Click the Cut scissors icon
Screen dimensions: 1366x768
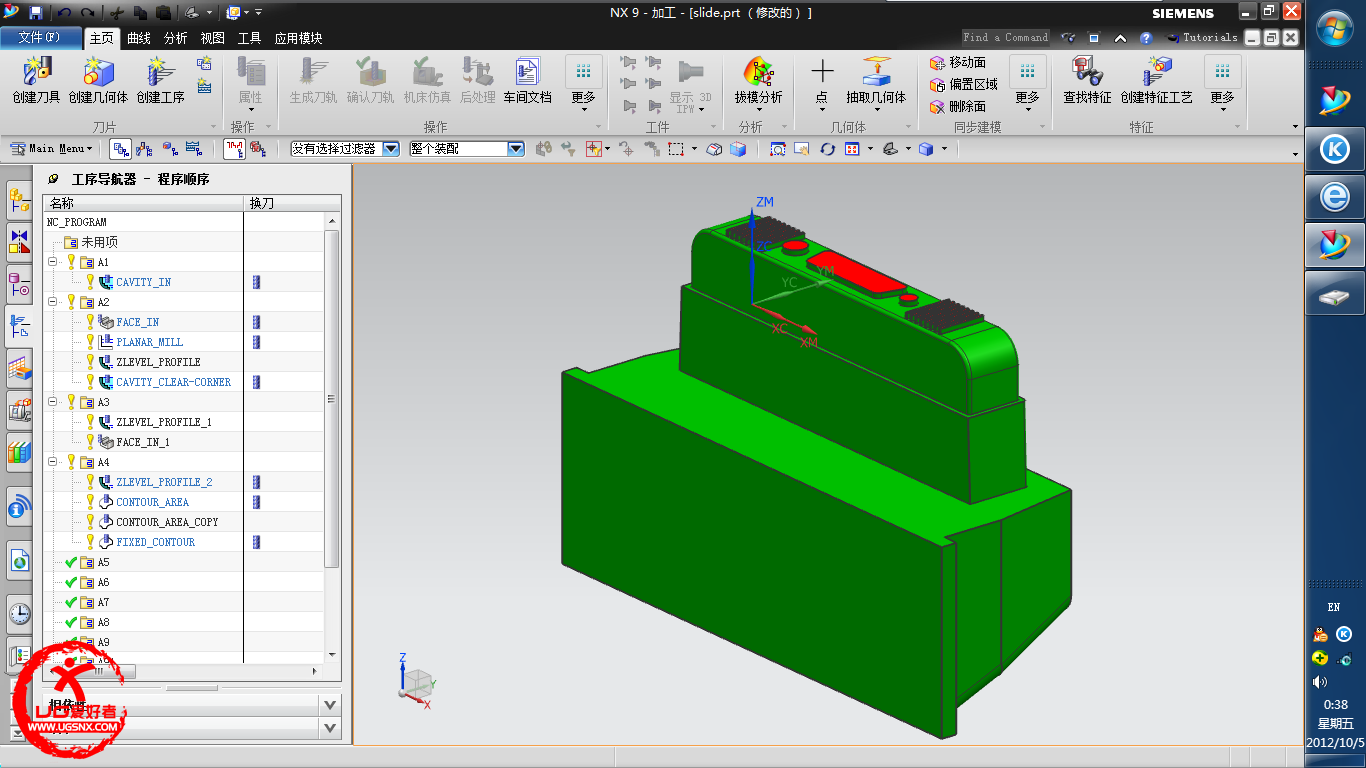click(x=116, y=13)
